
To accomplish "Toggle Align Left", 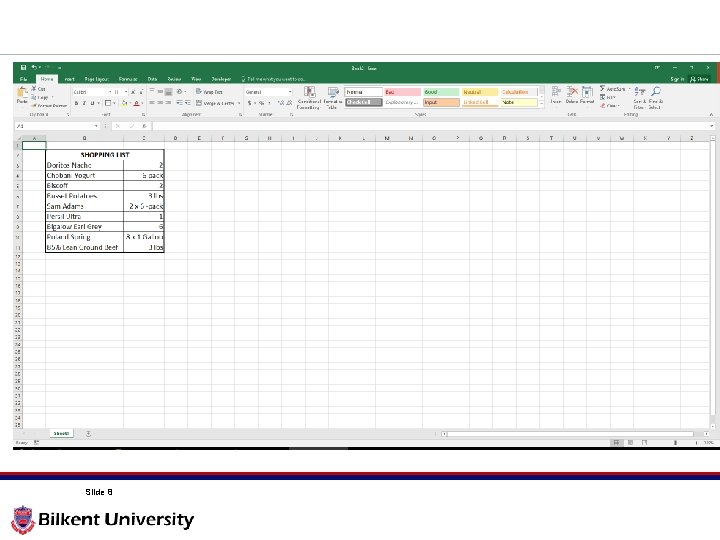I will pyautogui.click(x=152, y=103).
